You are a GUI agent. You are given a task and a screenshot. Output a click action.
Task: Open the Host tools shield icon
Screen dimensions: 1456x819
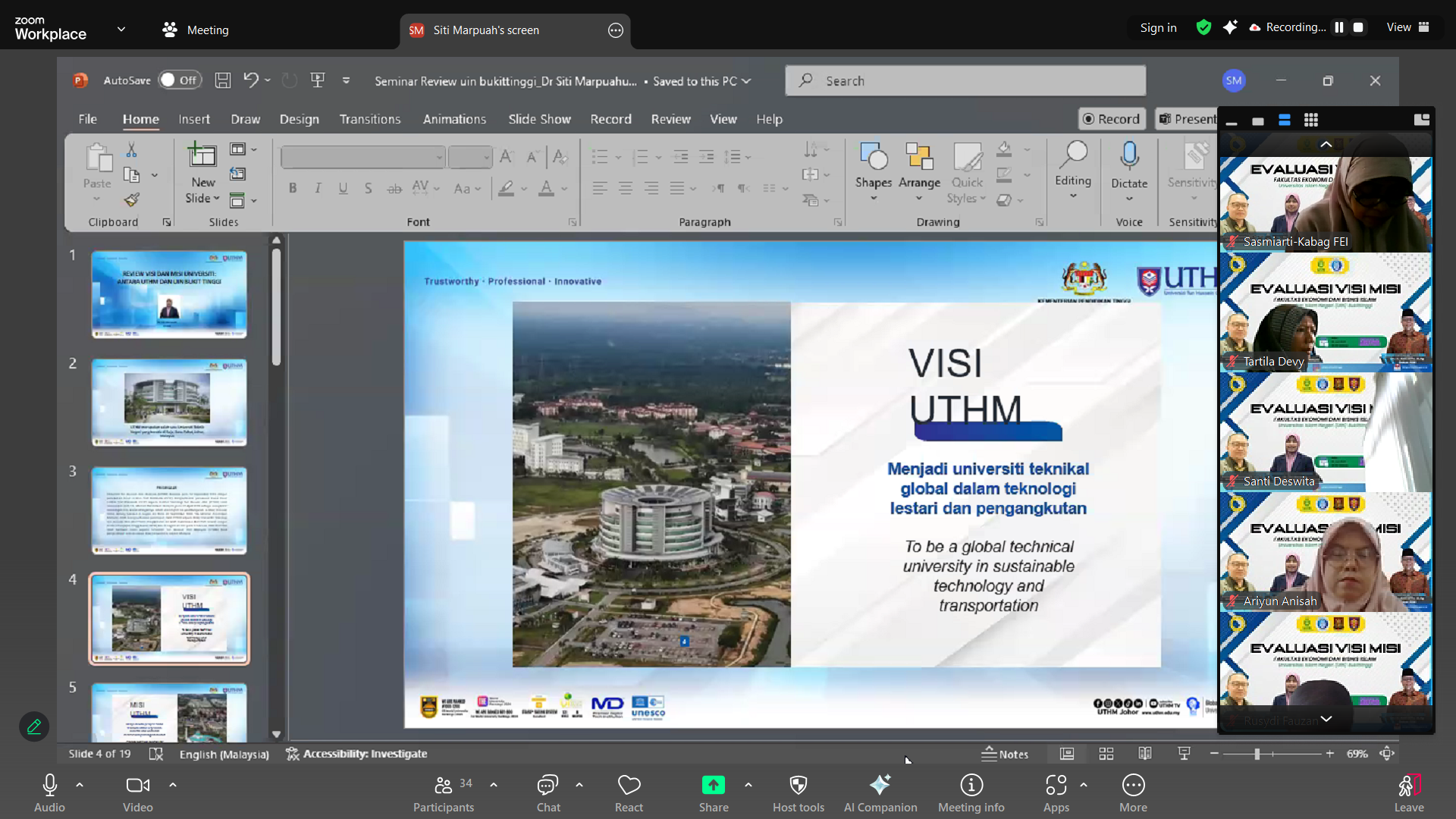(798, 785)
